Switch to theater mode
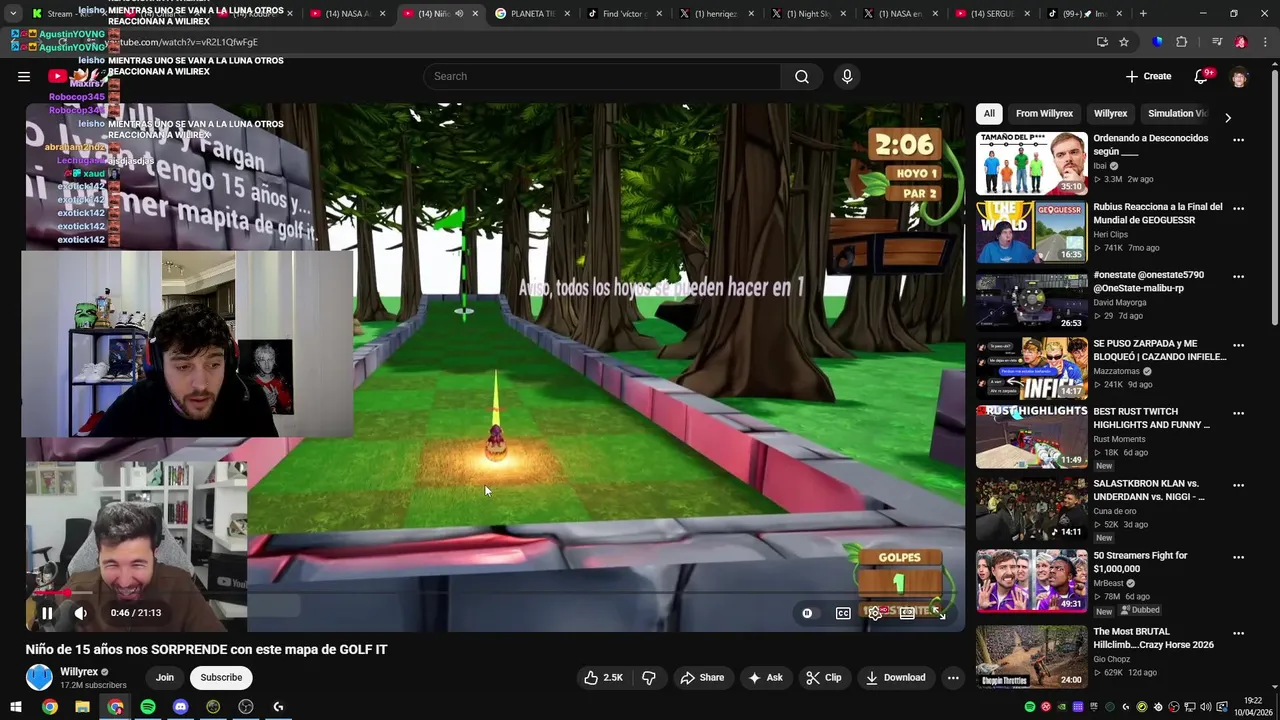The height and width of the screenshot is (720, 1280). [907, 613]
